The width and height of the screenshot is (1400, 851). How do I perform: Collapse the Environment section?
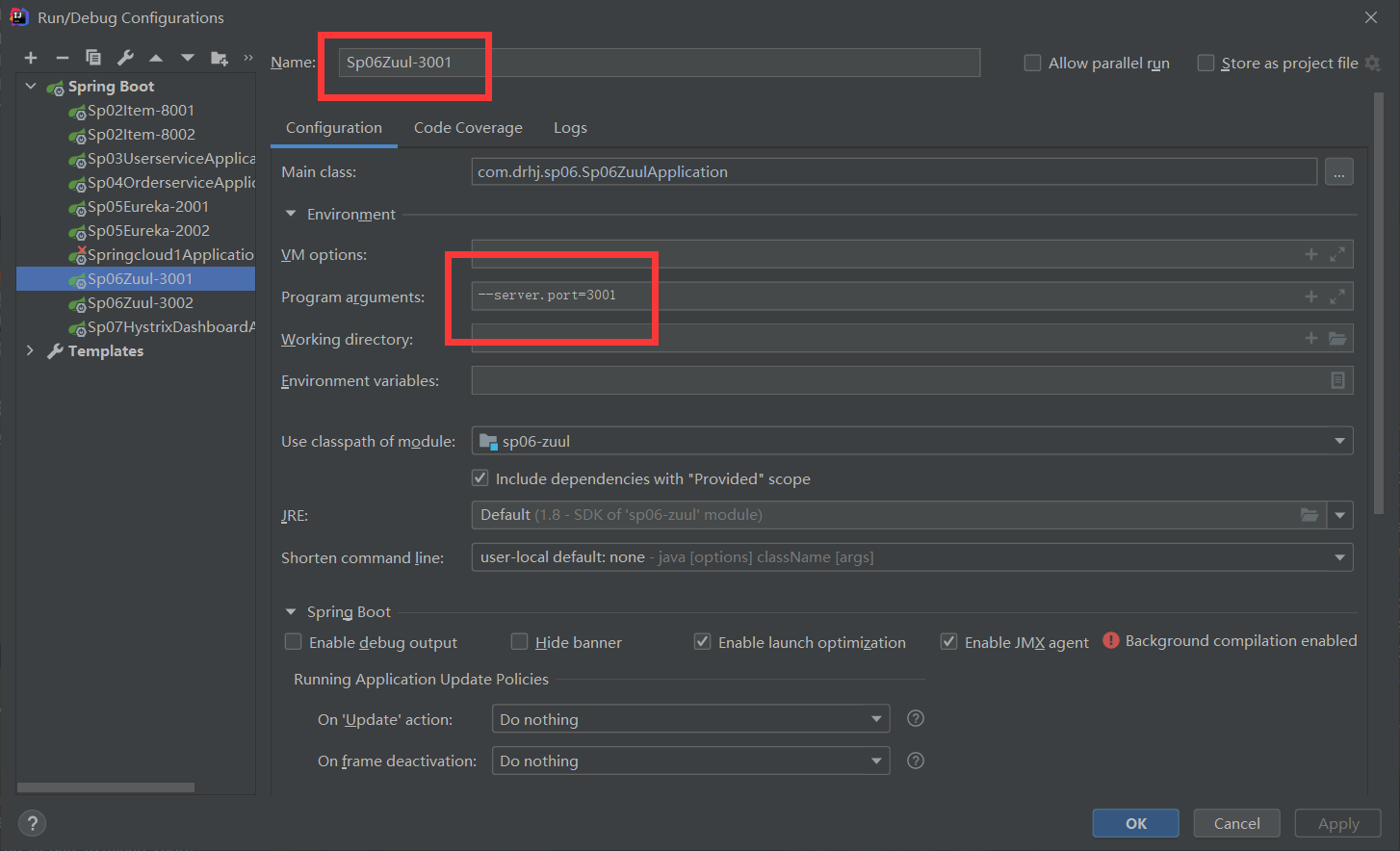291,214
